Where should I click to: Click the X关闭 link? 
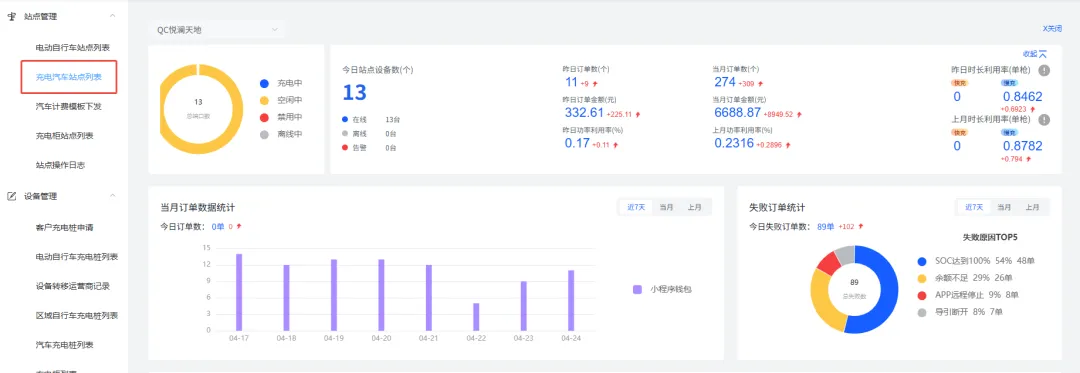coord(1052,29)
